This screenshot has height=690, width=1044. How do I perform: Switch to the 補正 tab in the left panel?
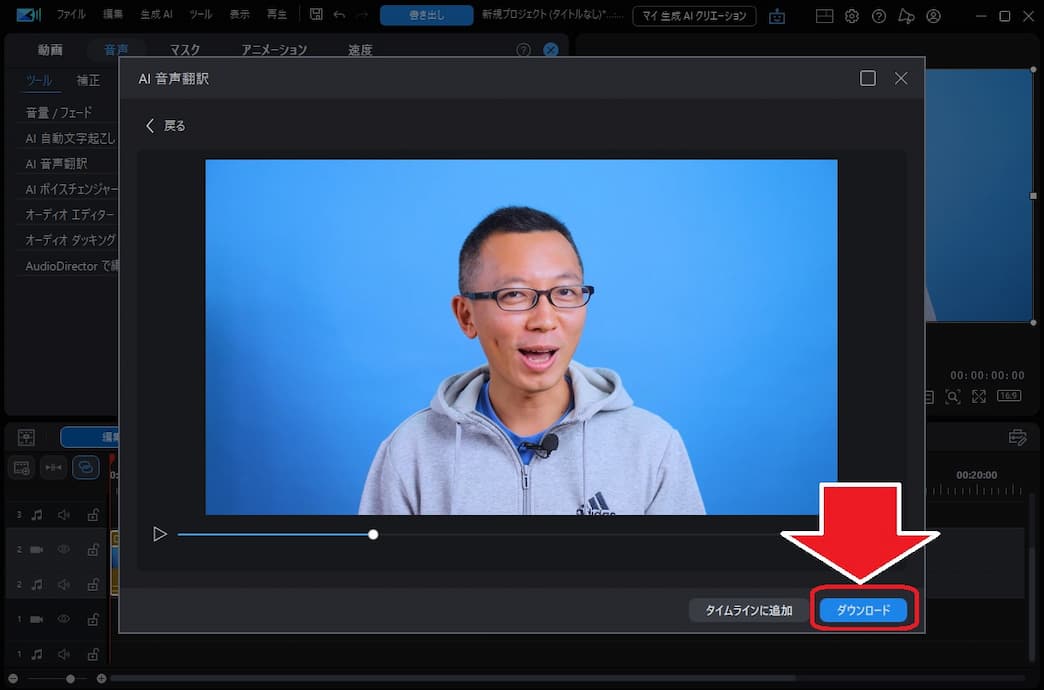[x=88, y=81]
